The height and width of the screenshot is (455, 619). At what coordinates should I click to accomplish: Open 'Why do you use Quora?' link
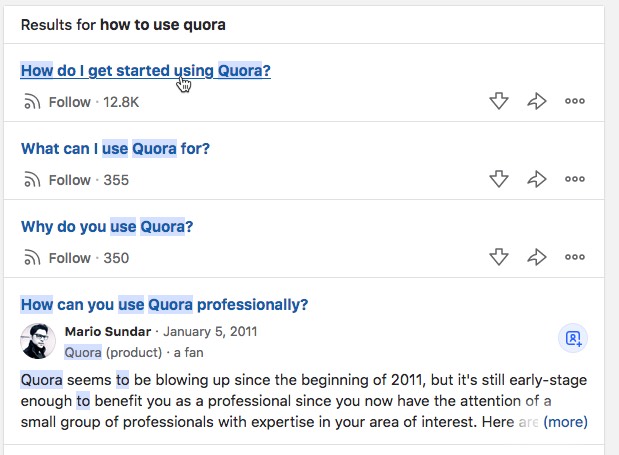point(107,227)
